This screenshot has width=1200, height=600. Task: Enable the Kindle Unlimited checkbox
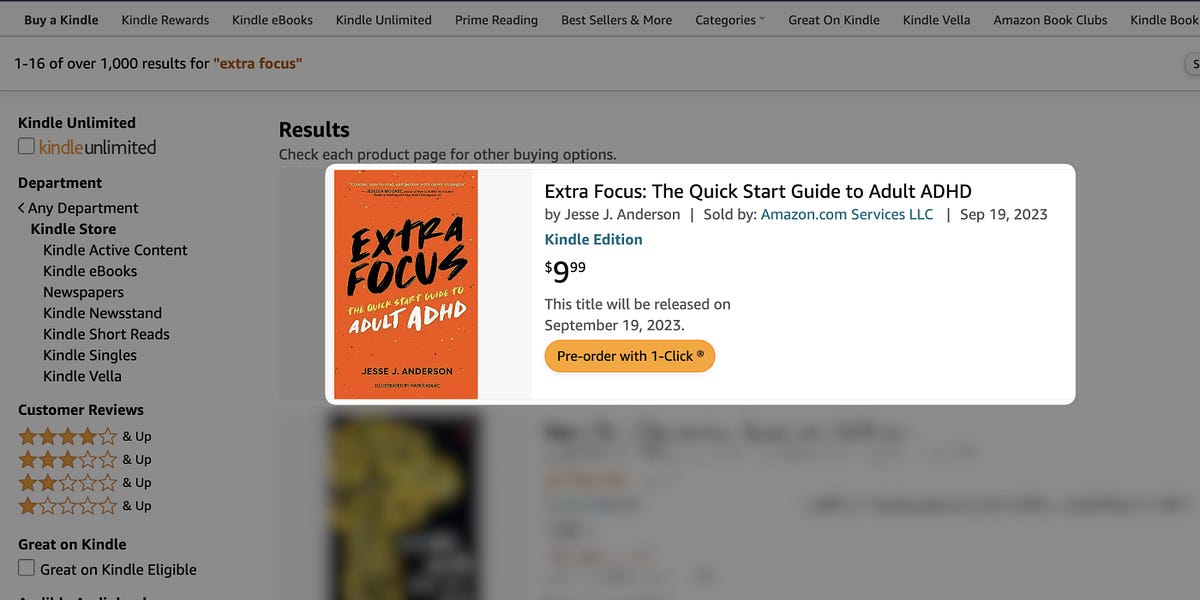[25, 145]
